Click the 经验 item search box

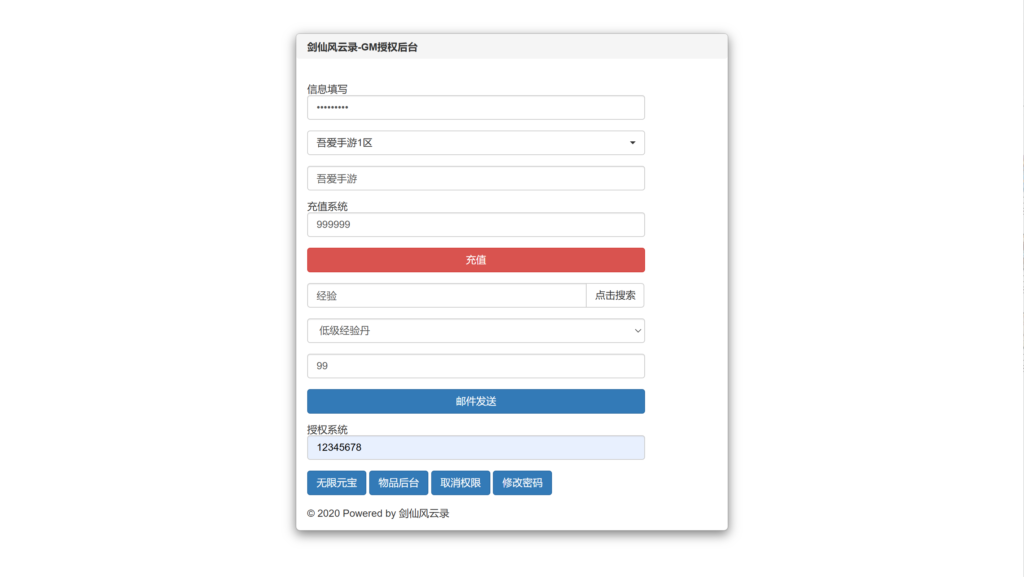pyautogui.click(x=446, y=296)
